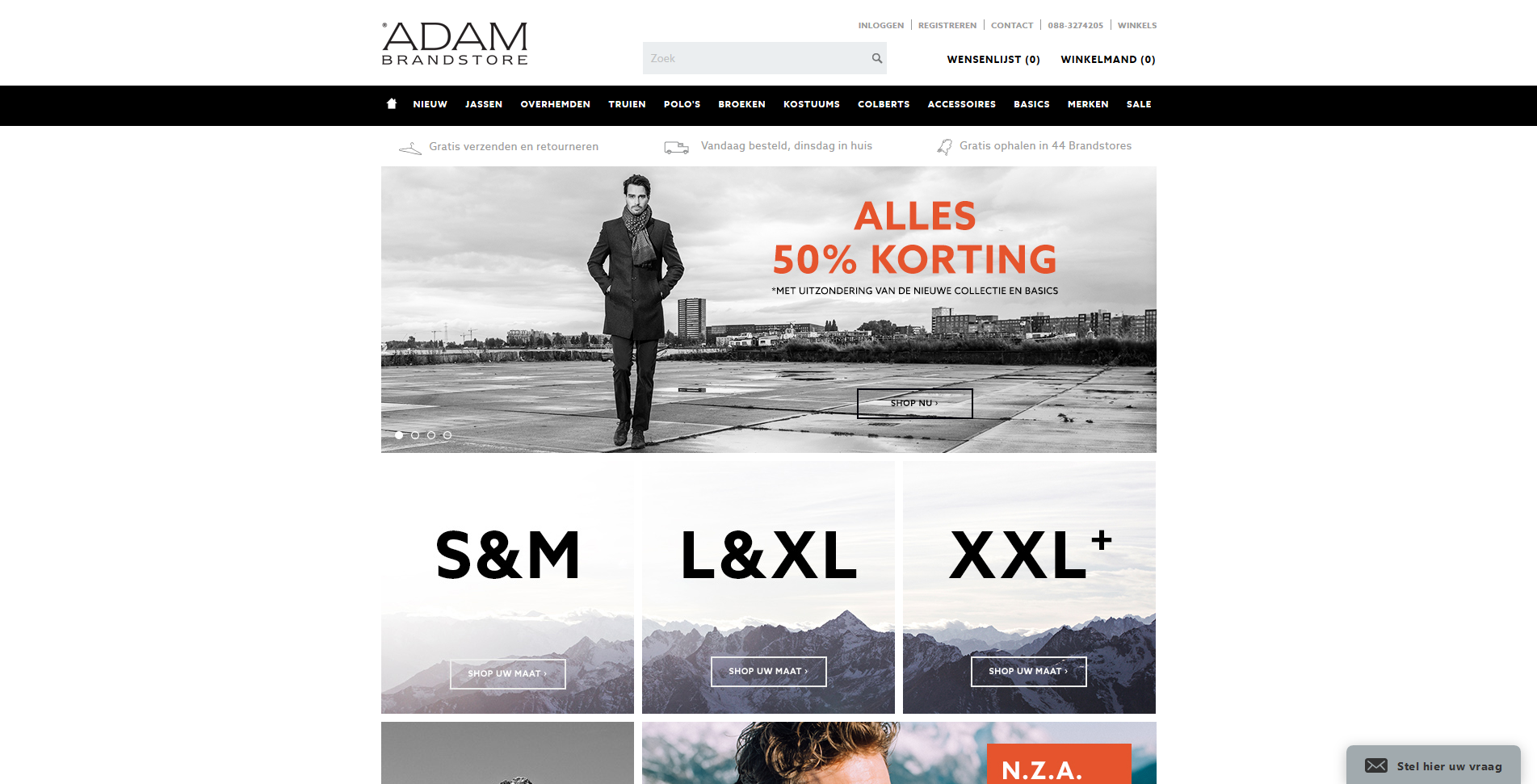Click SHOP UW MAAT under S&M
This screenshot has width=1537, height=784.
507,673
